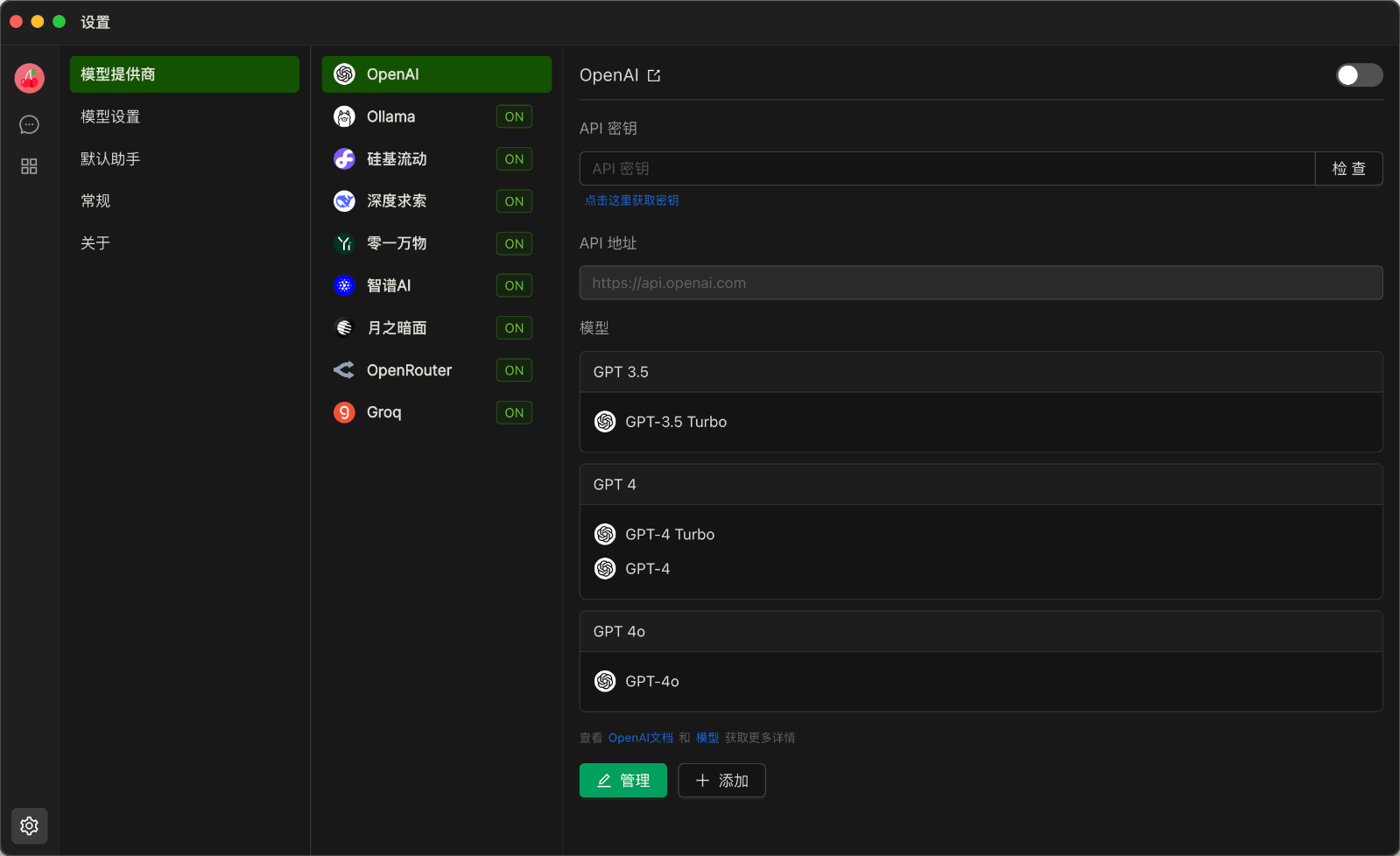Select the GPT-4 Turbo model row
1400x856 pixels.
coord(981,534)
